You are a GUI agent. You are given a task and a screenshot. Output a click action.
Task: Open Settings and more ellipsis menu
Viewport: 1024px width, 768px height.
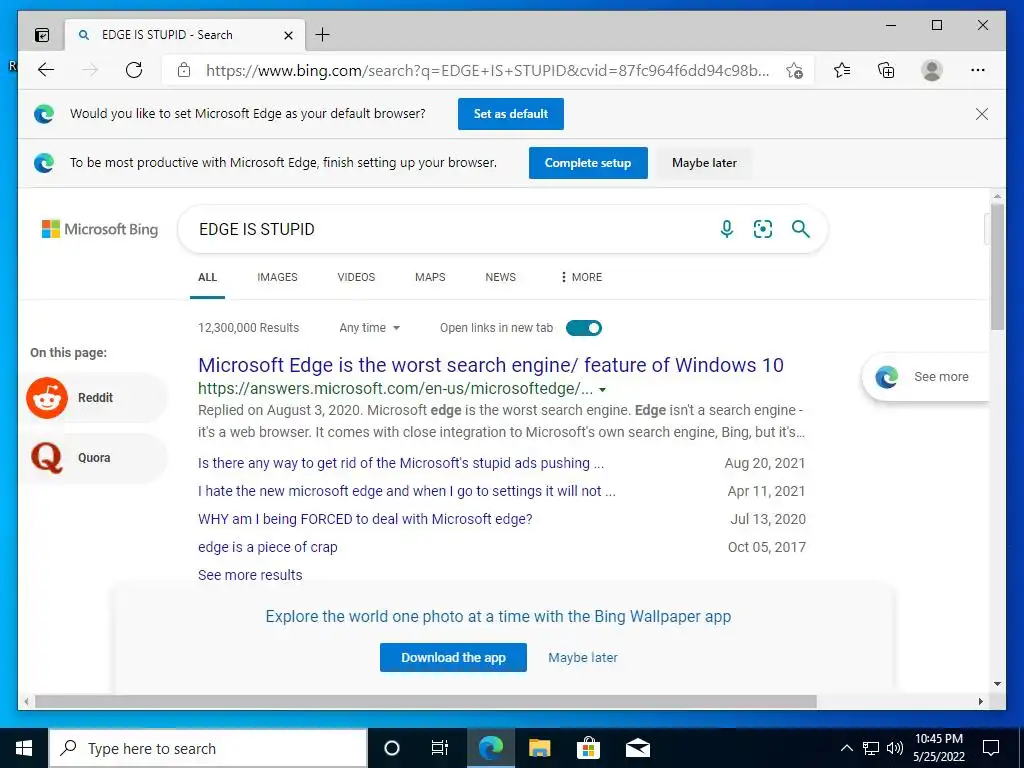[x=978, y=70]
